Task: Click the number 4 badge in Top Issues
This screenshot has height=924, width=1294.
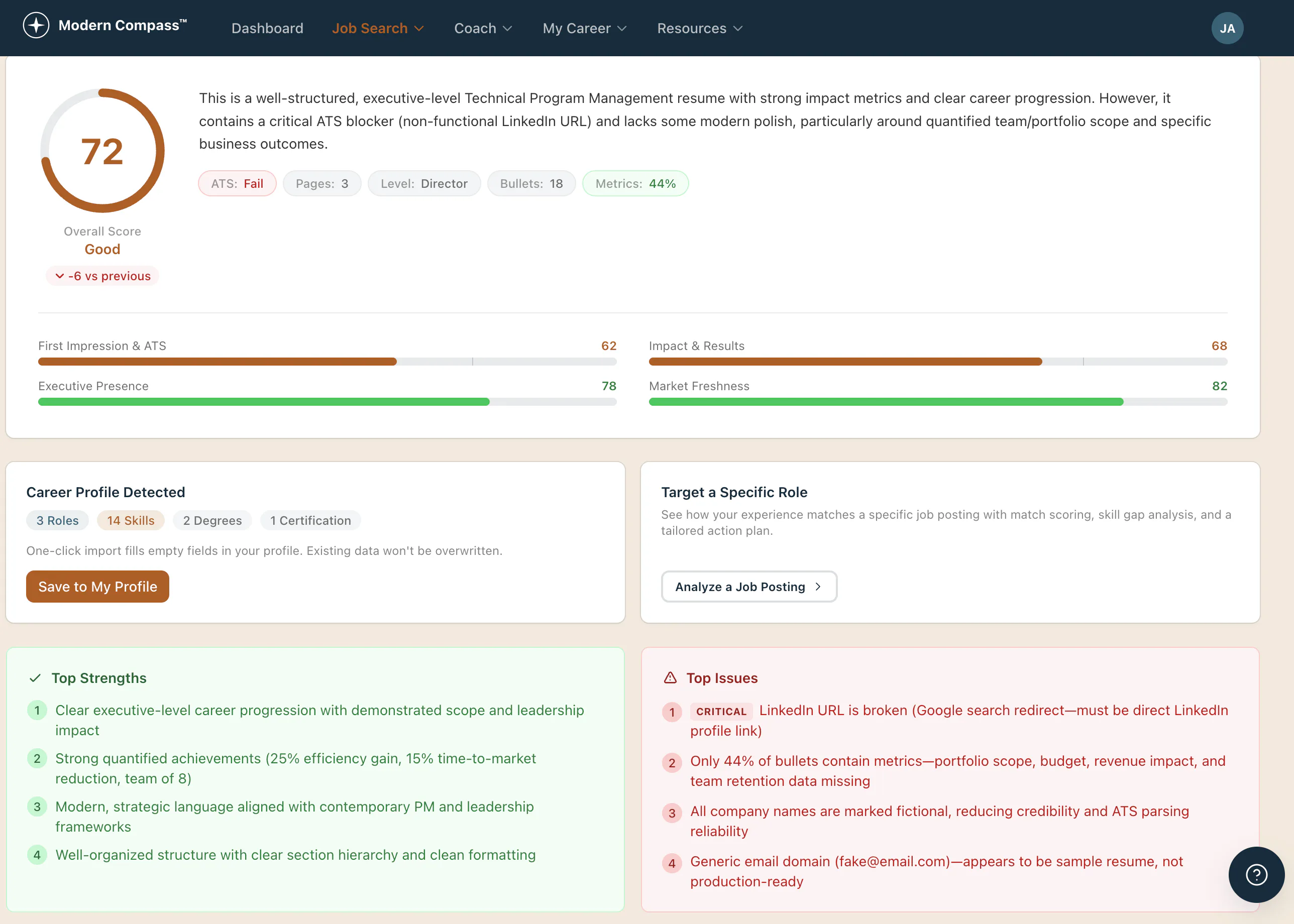Action: 672,863
